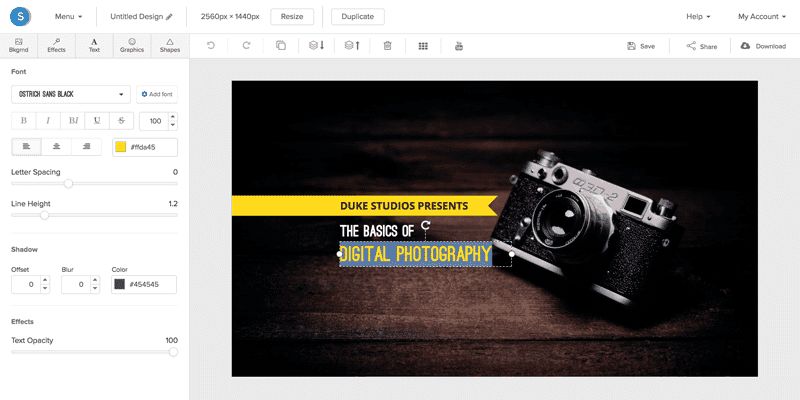Delete element with trash icon
The width and height of the screenshot is (800, 400).
387,46
